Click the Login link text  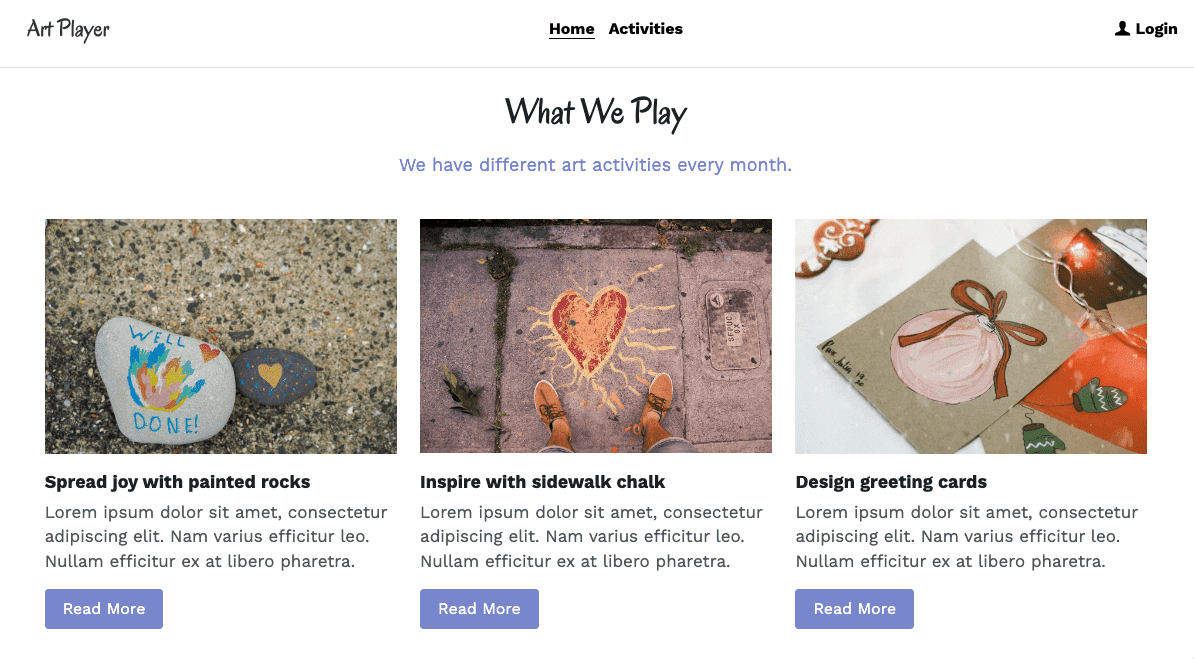tap(1156, 29)
